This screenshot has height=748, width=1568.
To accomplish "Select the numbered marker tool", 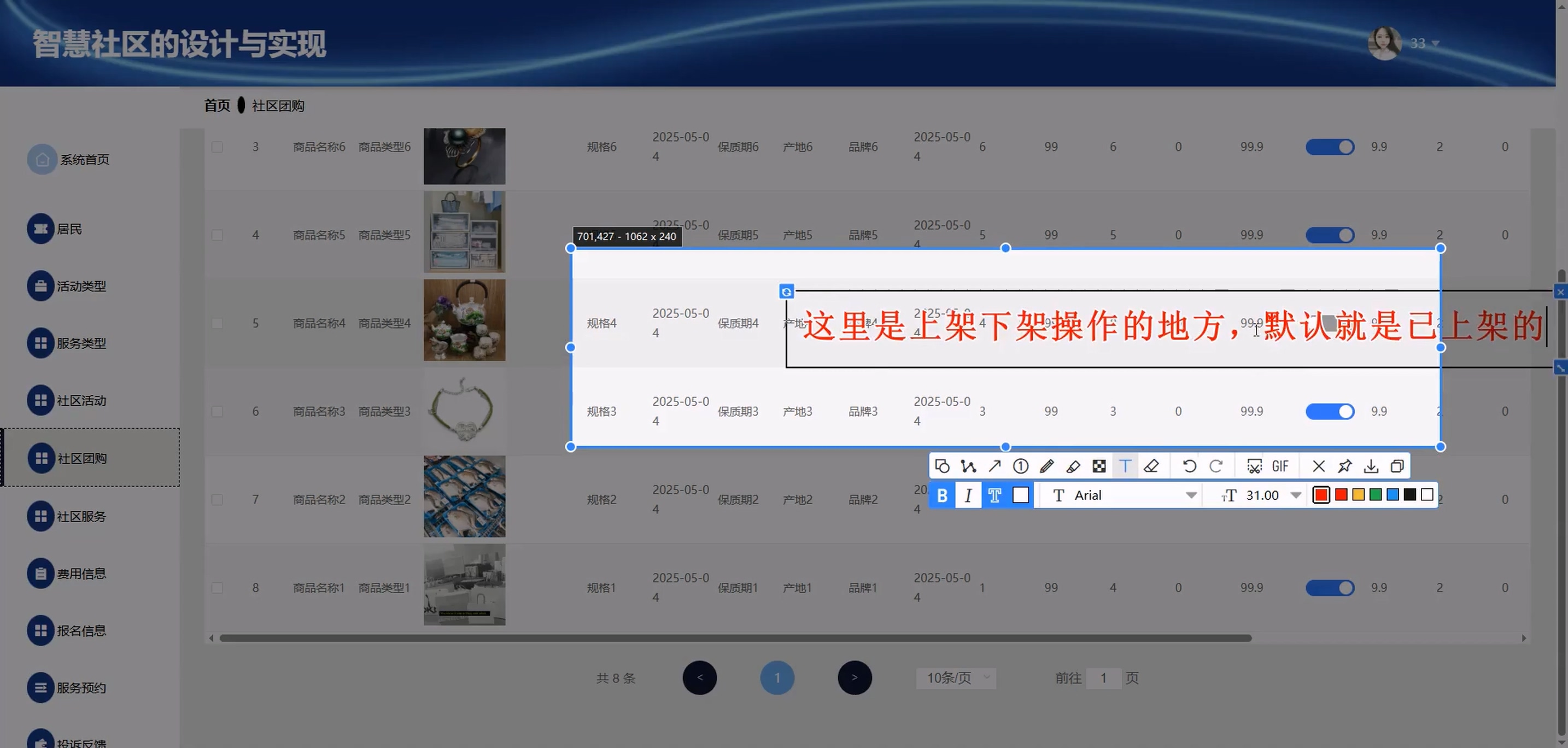I will click(x=1021, y=466).
